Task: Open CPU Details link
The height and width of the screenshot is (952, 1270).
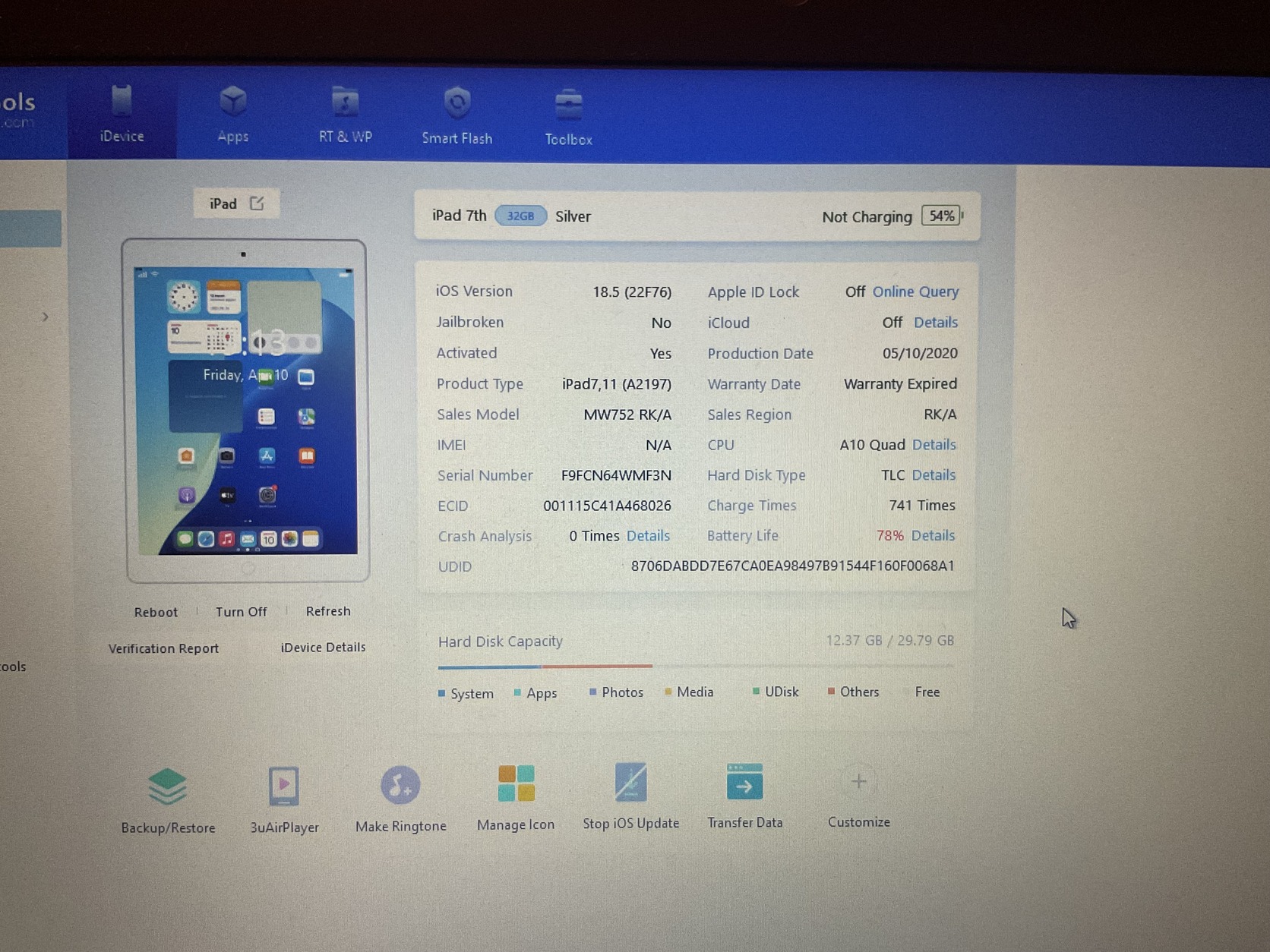Action: coord(934,444)
